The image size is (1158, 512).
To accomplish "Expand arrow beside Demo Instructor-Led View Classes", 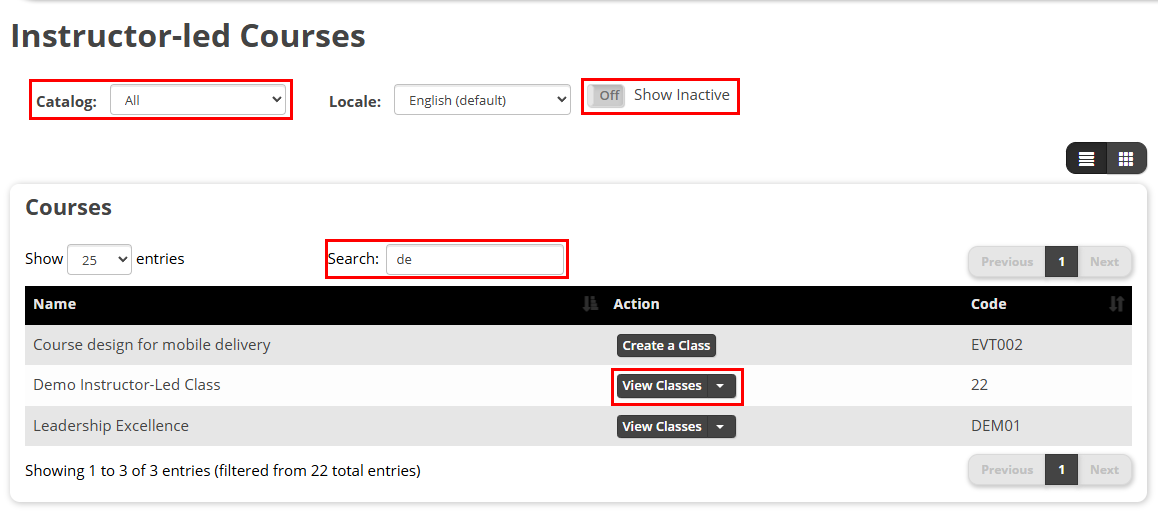I will click(x=722, y=386).
